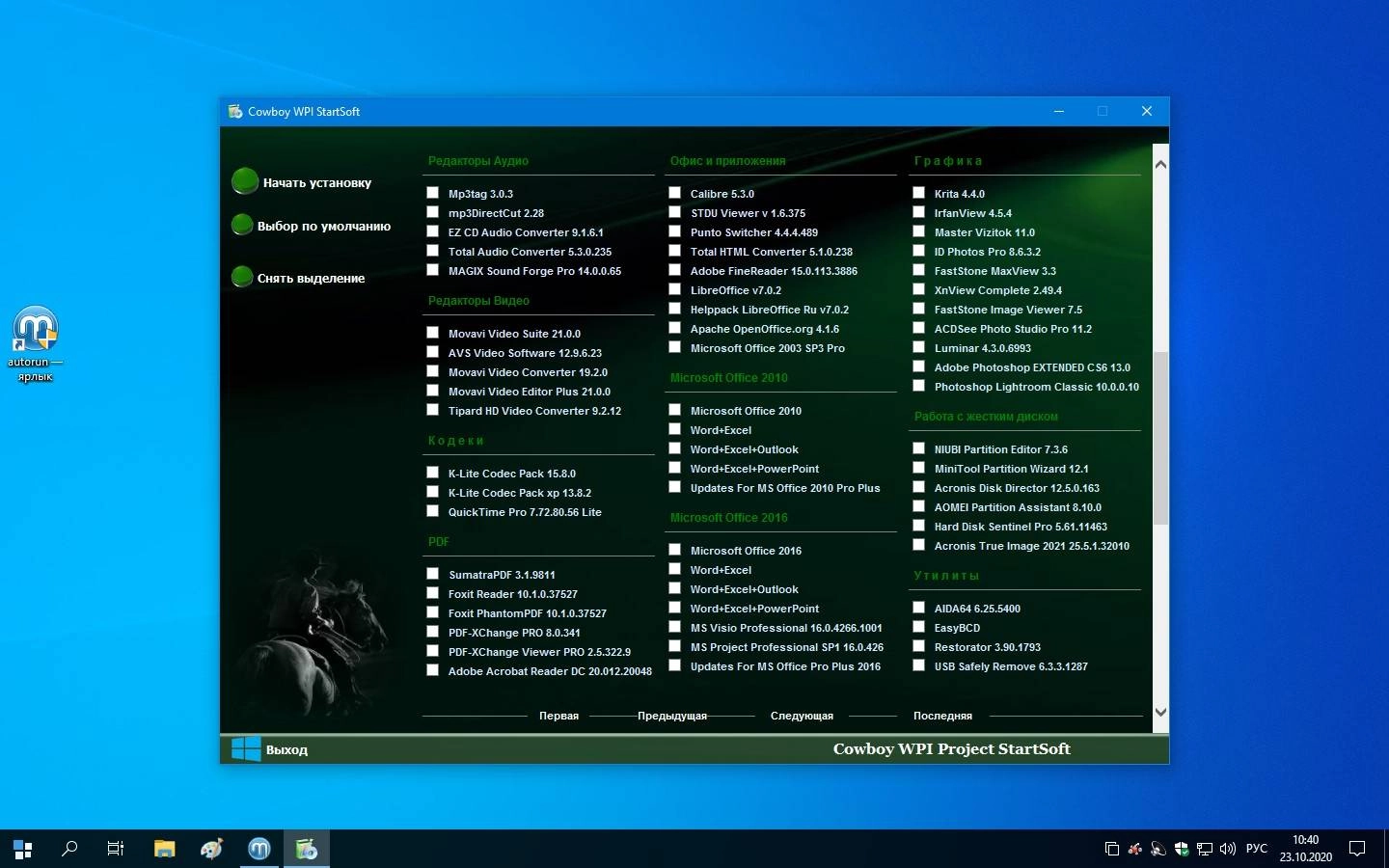Switch to Cowboy WPI taskbar icon
1389x868 pixels.
[307, 849]
